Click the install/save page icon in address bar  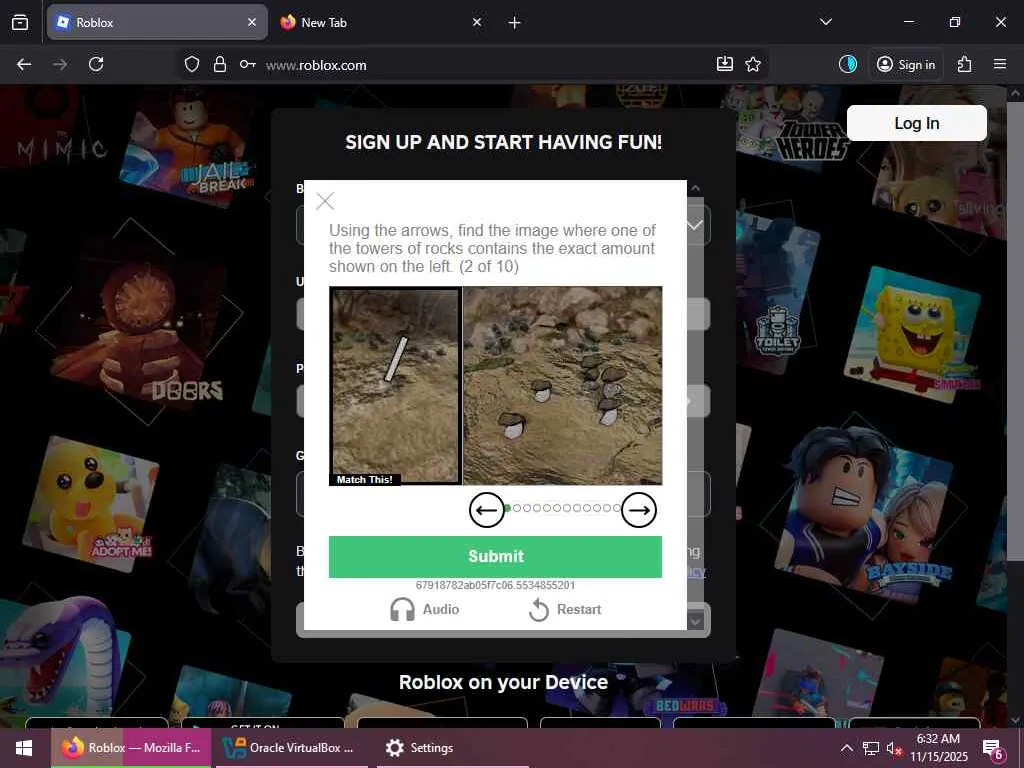click(725, 64)
